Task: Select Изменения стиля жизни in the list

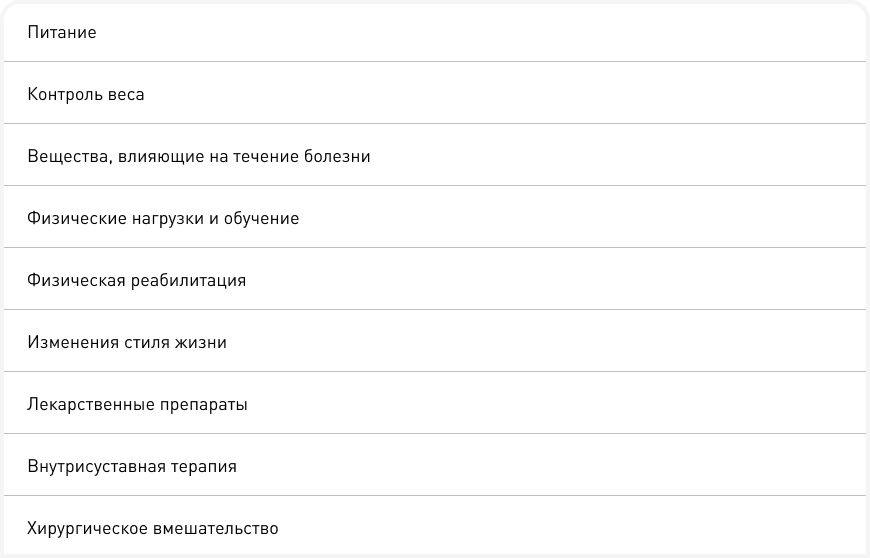Action: click(127, 343)
